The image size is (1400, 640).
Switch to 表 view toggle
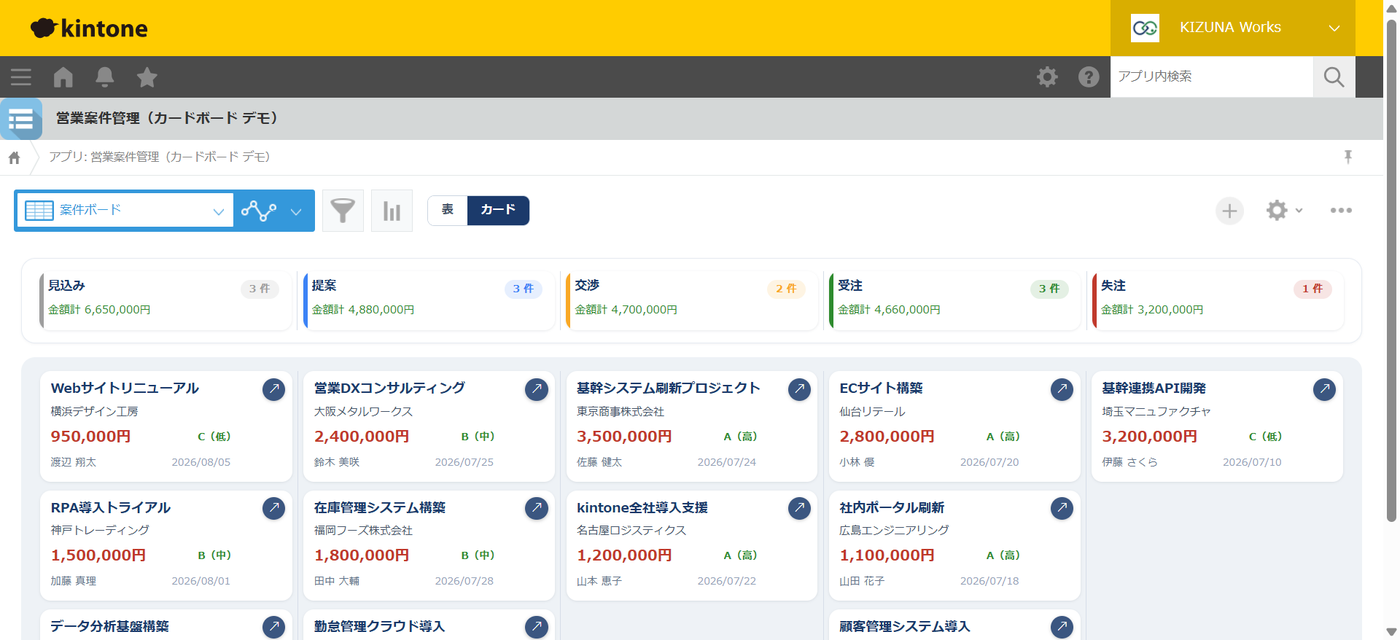point(448,210)
